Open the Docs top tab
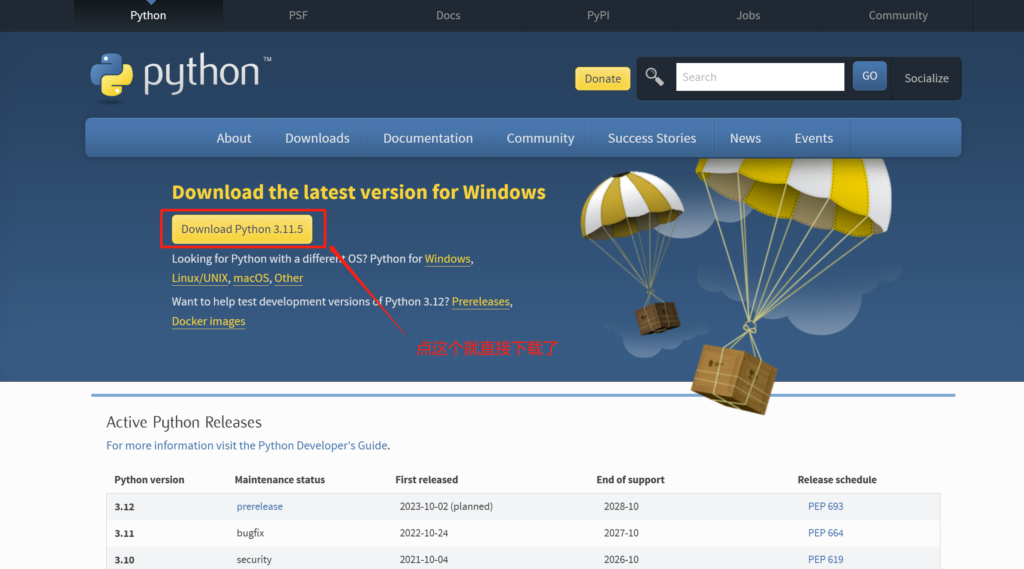The height and width of the screenshot is (569, 1024). click(x=448, y=15)
